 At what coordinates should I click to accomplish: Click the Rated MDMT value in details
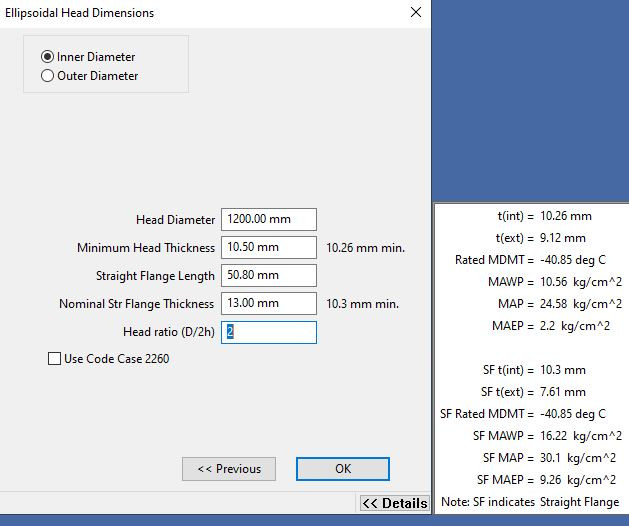click(x=573, y=260)
